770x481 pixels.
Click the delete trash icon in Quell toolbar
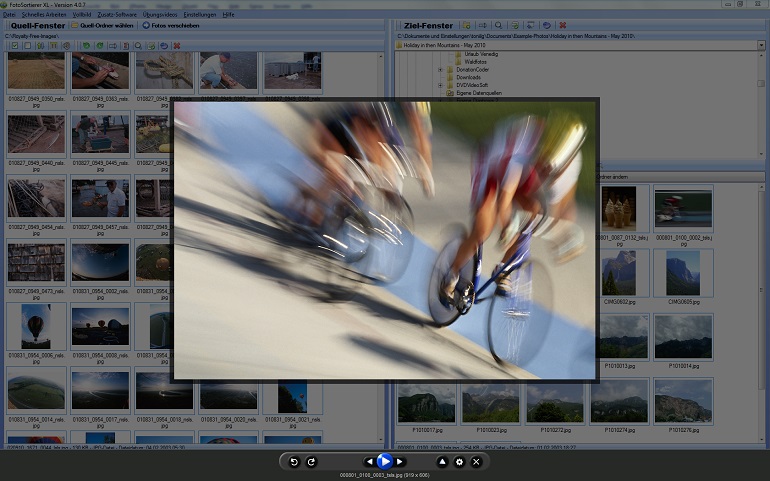[x=126, y=46]
